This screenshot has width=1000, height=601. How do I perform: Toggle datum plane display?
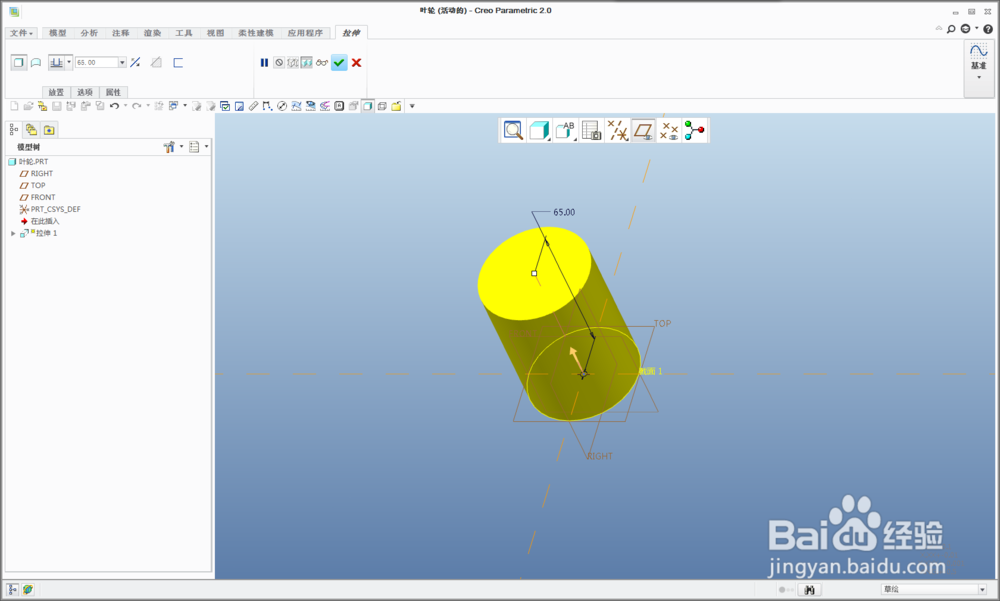pyautogui.click(x=643, y=131)
